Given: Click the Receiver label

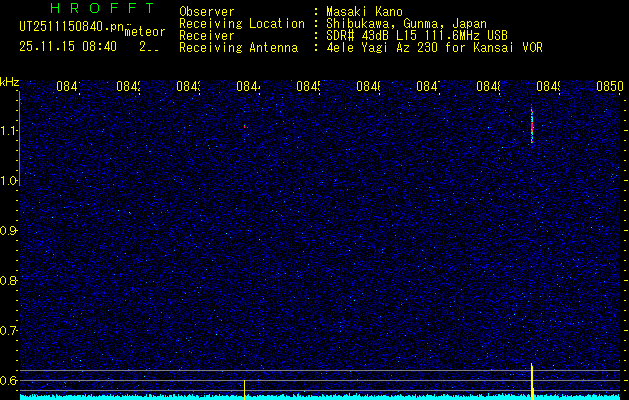Looking at the screenshot, I should pos(207,35).
